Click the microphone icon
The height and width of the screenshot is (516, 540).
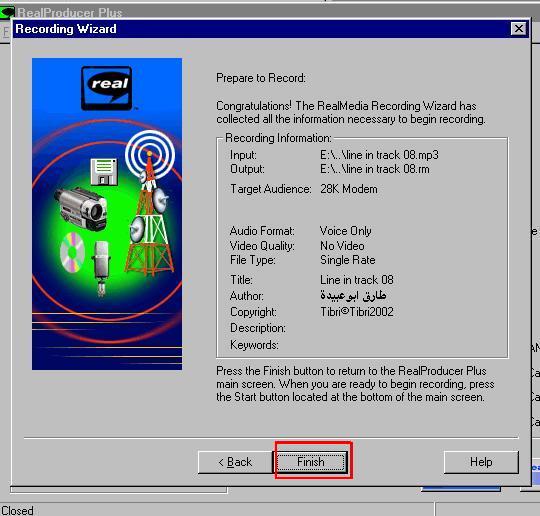pos(101,268)
